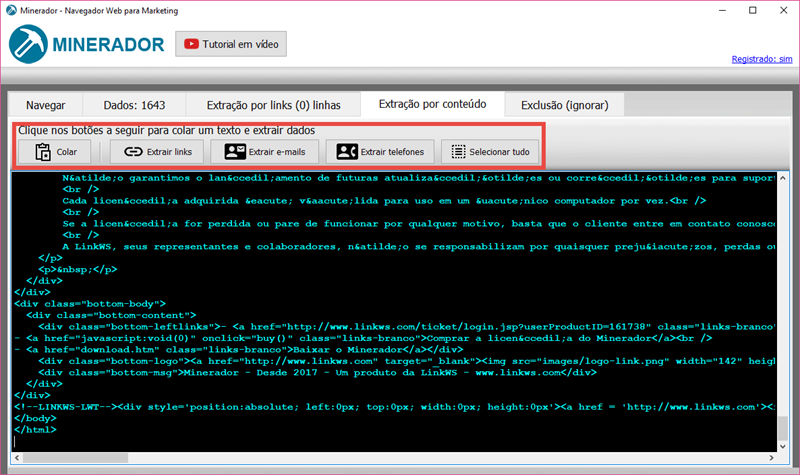This screenshot has width=800, height=475.
Task: Click the </html> line in code
Action: [x=35, y=430]
